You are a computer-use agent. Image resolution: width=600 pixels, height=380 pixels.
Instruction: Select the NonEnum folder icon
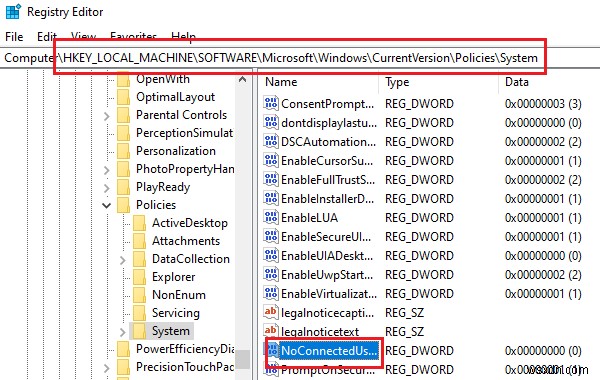(x=139, y=295)
